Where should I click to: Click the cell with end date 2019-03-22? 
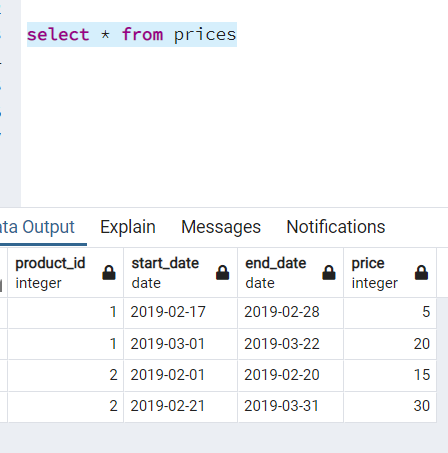(x=291, y=344)
